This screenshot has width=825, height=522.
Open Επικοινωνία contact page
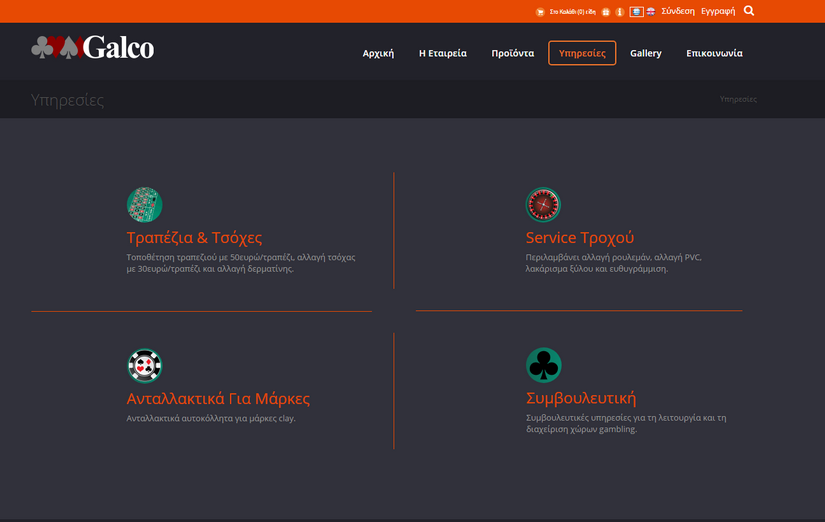(x=714, y=53)
